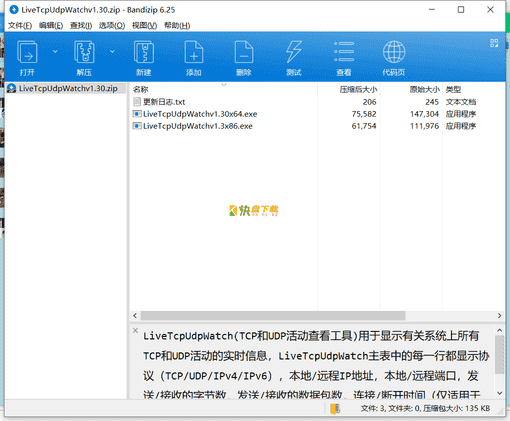Click the archive icon in status bar
Viewport: 510px width, 421px height.
(x=335, y=409)
